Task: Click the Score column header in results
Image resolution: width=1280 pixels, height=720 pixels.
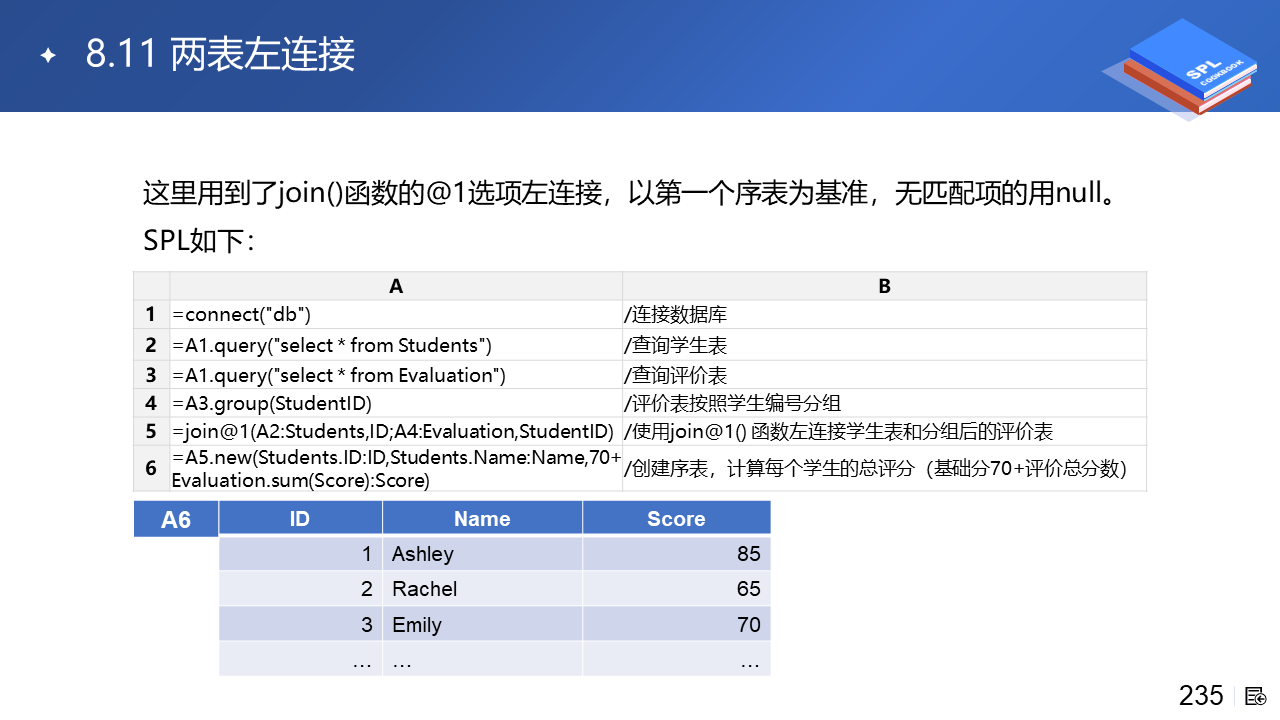Action: click(x=676, y=518)
